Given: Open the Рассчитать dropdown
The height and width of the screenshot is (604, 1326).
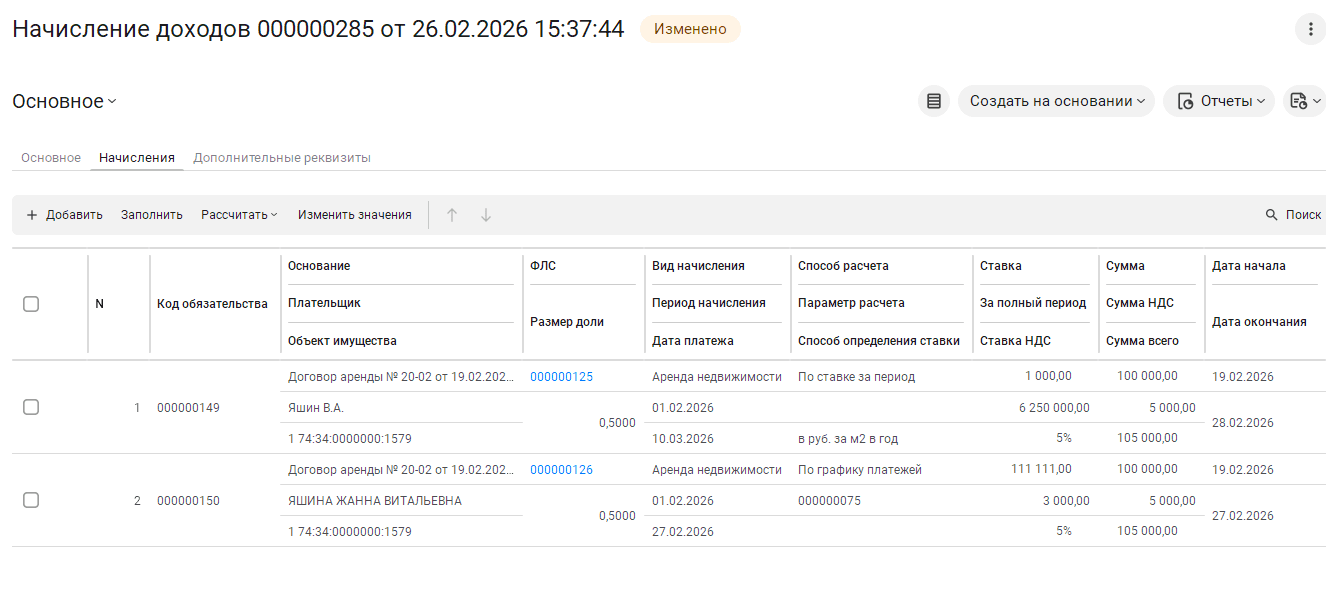Looking at the screenshot, I should pyautogui.click(x=239, y=215).
